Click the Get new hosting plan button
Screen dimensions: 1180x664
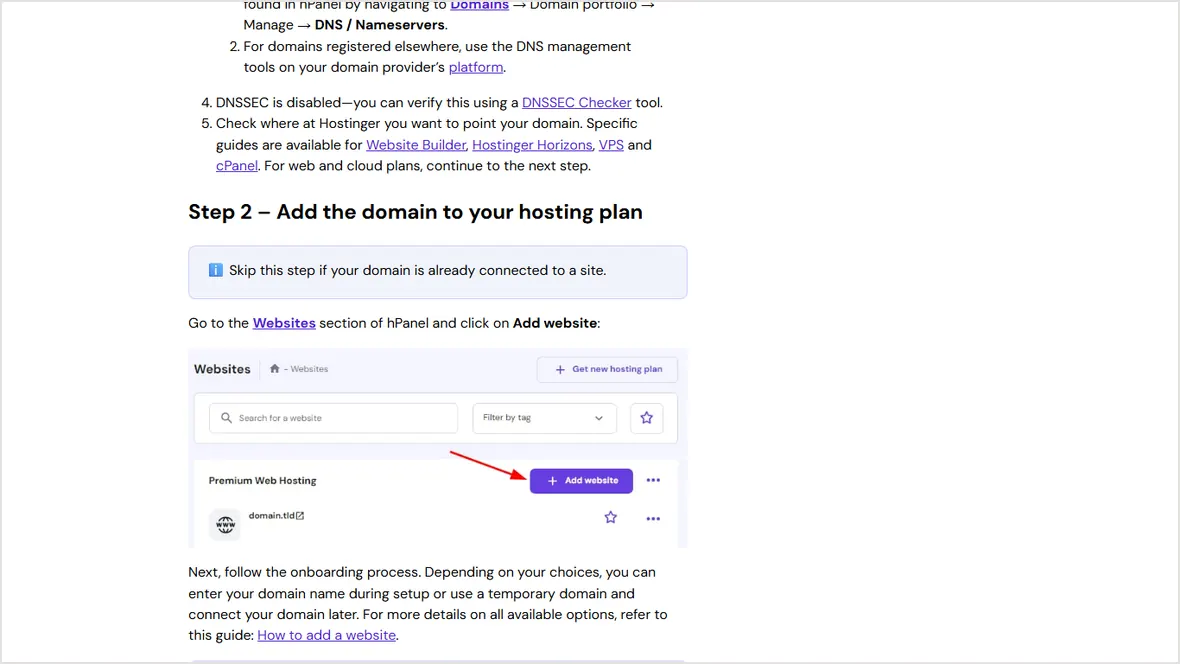pyautogui.click(x=607, y=370)
